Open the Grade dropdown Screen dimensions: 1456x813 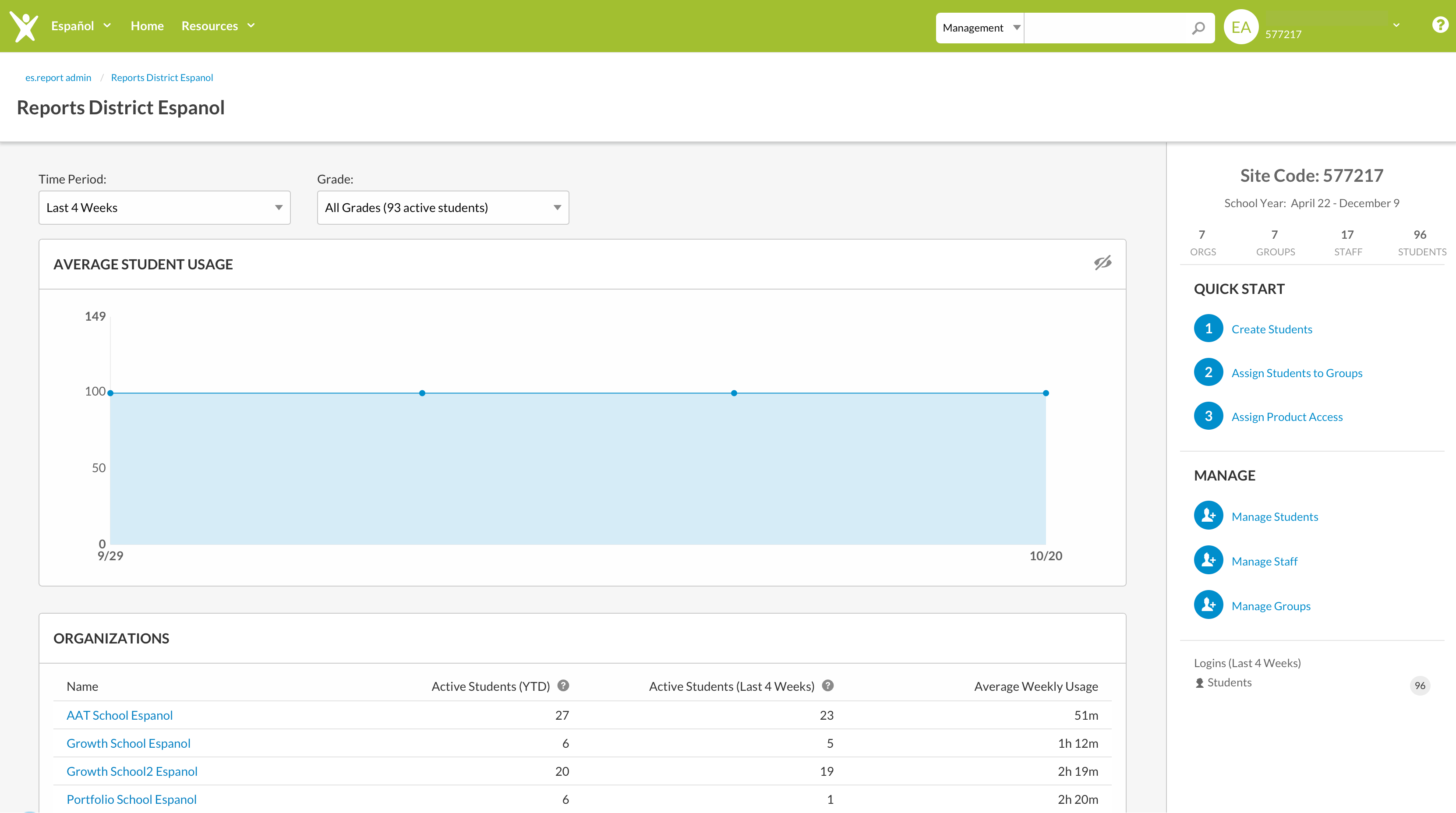442,208
